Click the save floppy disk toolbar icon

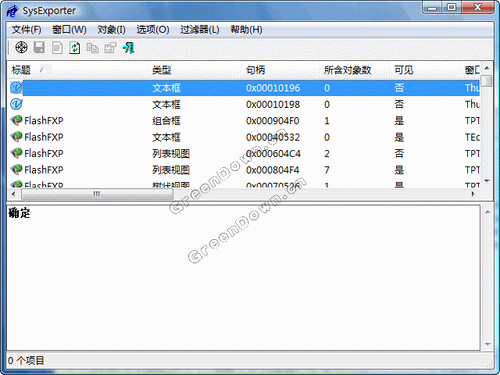(x=39, y=48)
